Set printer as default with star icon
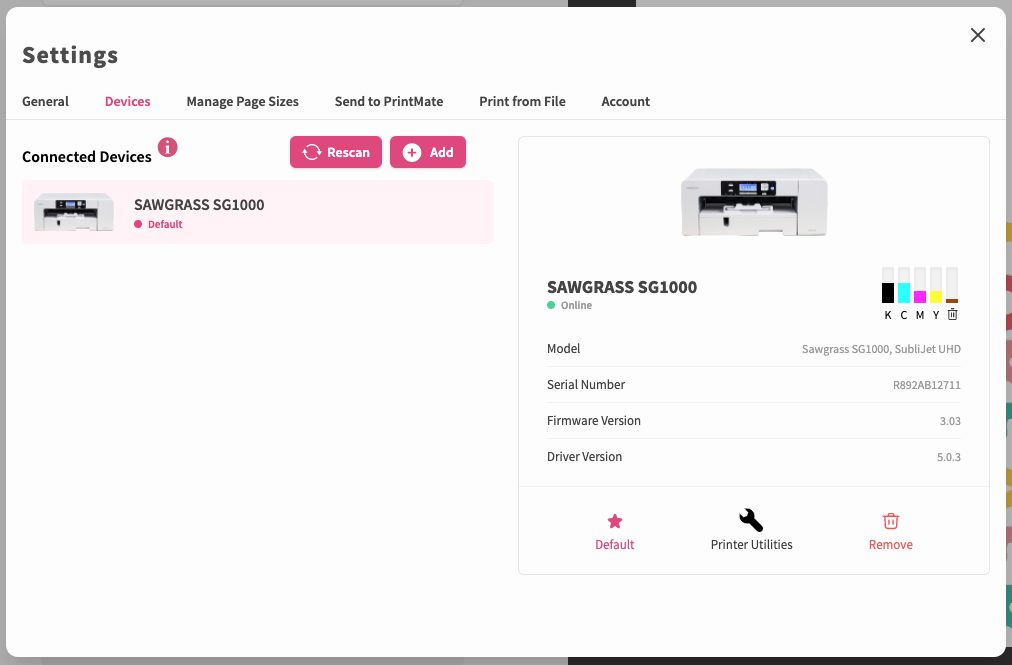Viewport: 1012px width, 665px height. pyautogui.click(x=614, y=521)
